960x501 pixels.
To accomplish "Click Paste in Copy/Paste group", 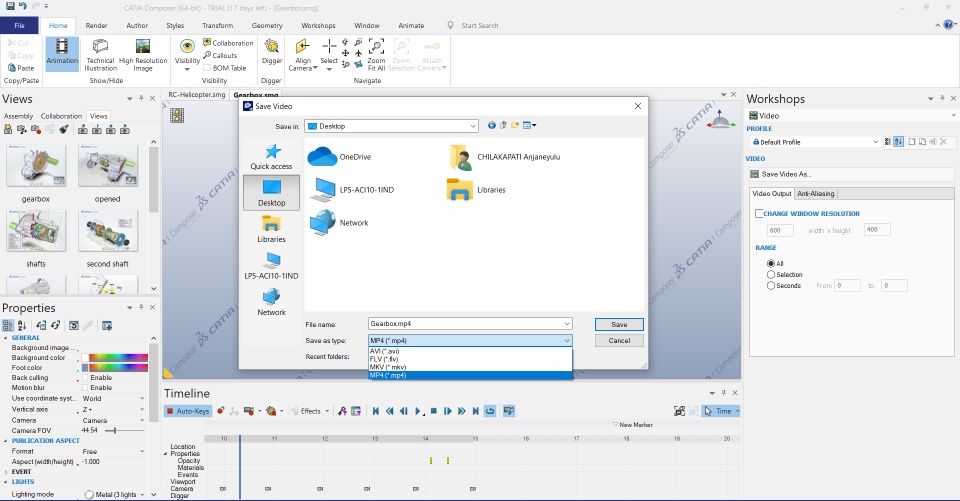I will (21, 68).
